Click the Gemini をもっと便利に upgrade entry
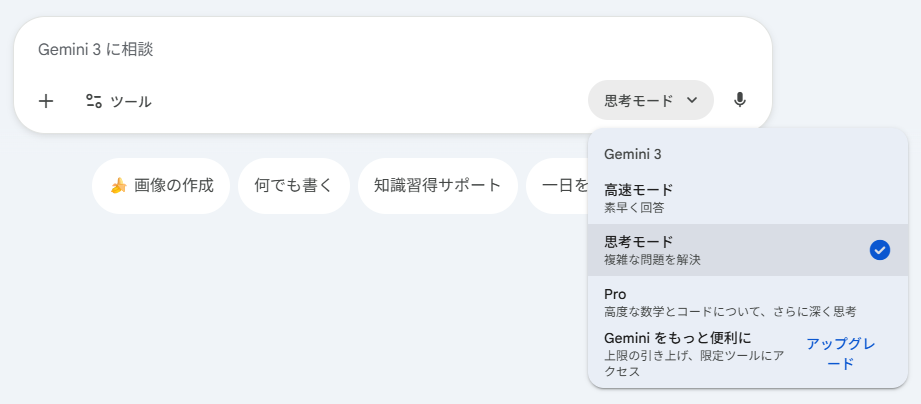Screen dimensions: 921x404 pos(678,338)
